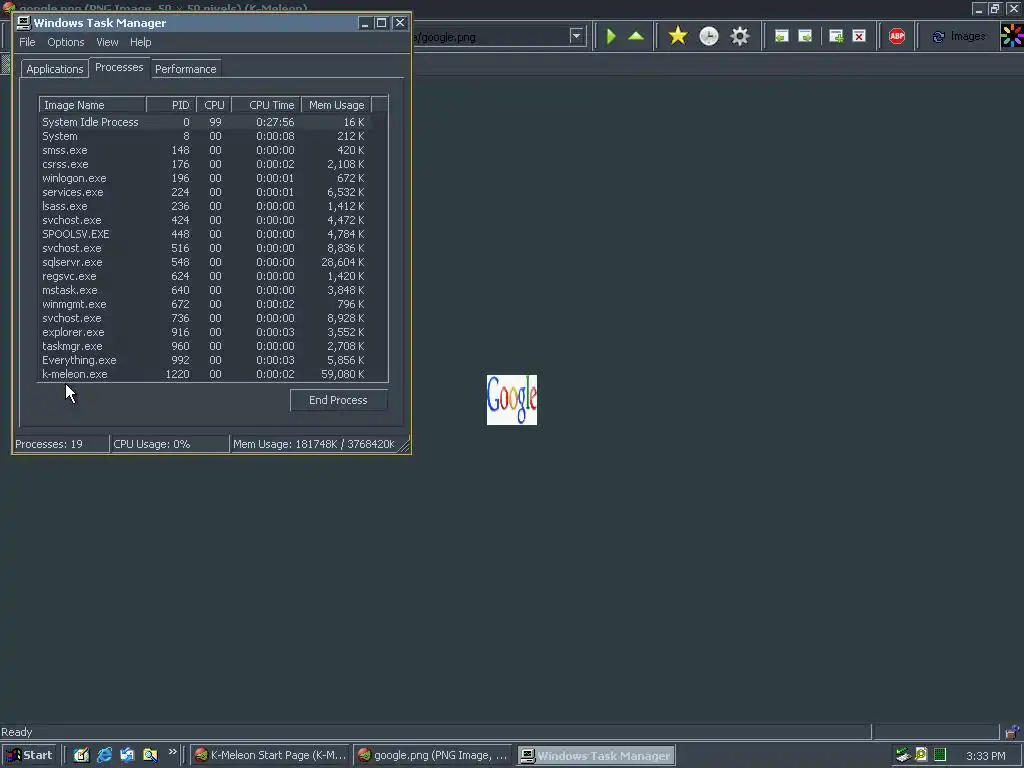
Task: Open the Help menu in Task Manager
Action: [x=140, y=42]
